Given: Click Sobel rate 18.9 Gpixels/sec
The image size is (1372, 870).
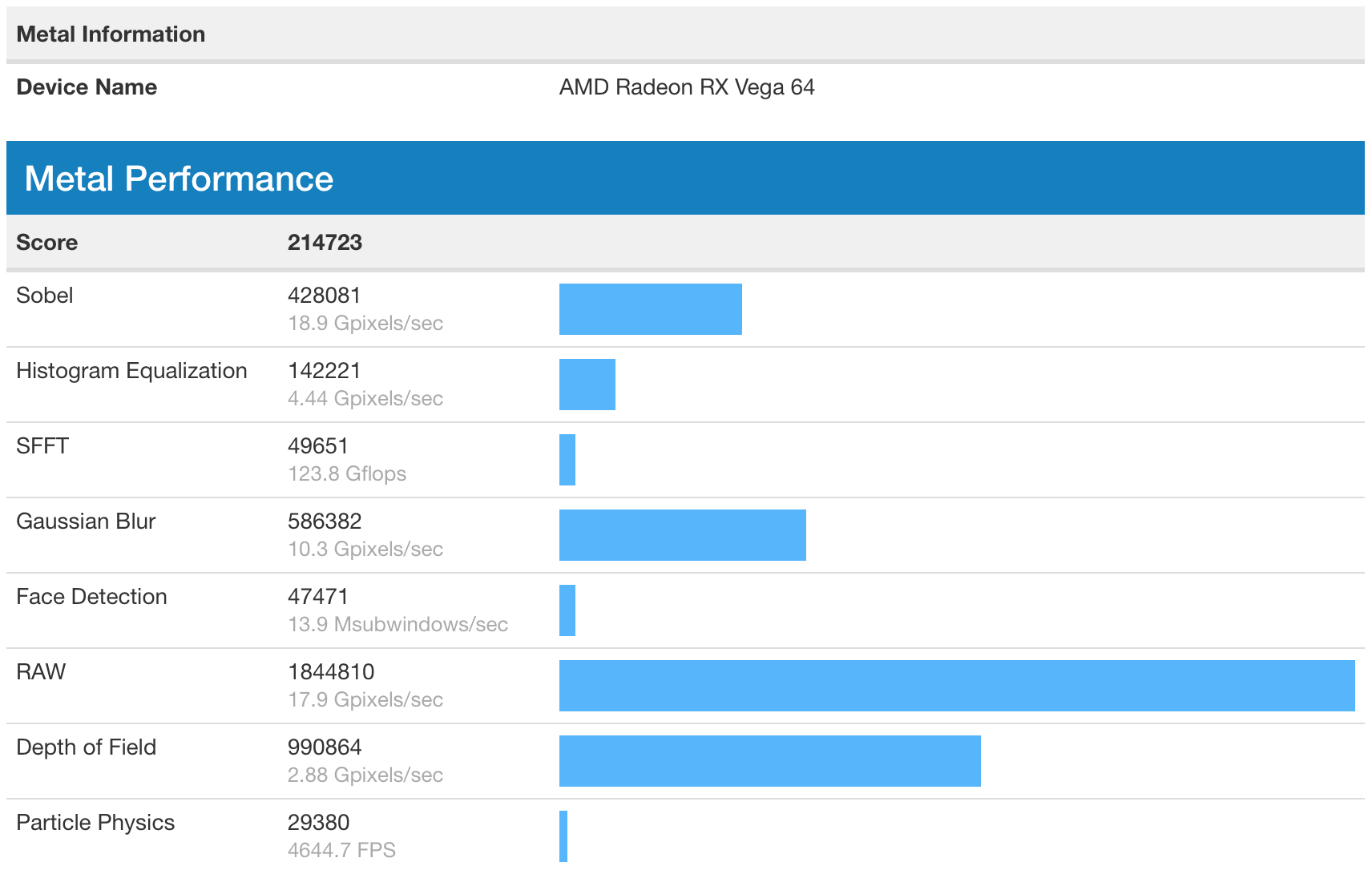Looking at the screenshot, I should 365,324.
